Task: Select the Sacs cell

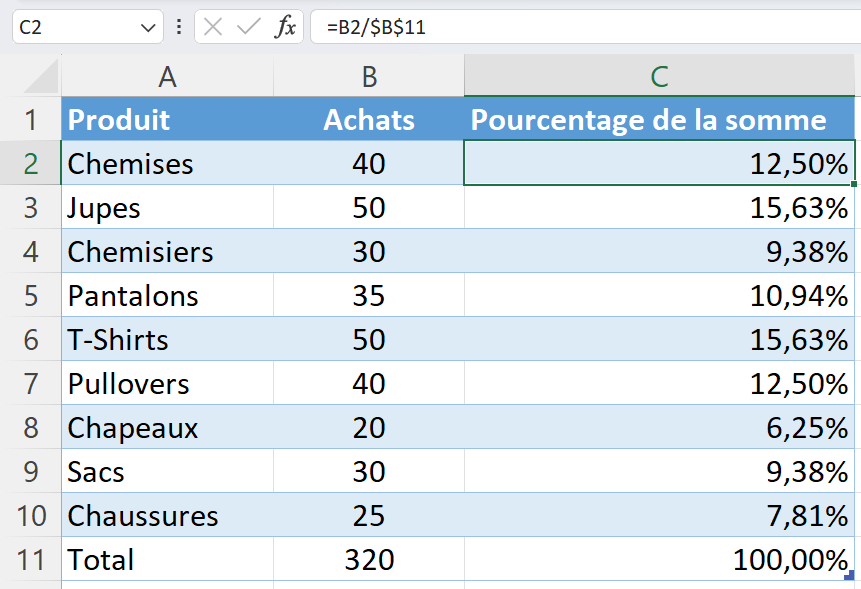Action: (x=167, y=470)
